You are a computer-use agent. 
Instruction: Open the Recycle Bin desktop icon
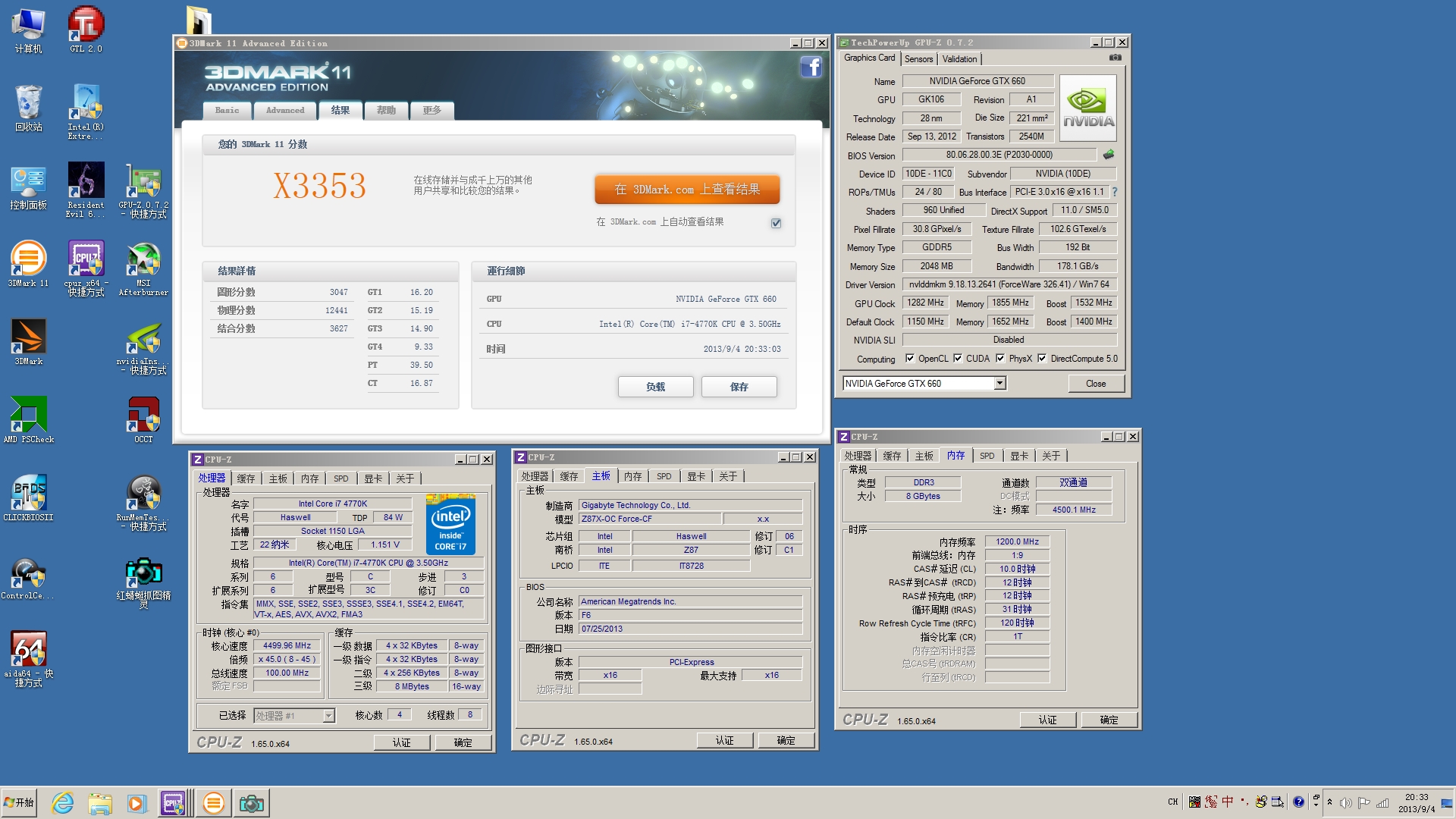coord(28,108)
